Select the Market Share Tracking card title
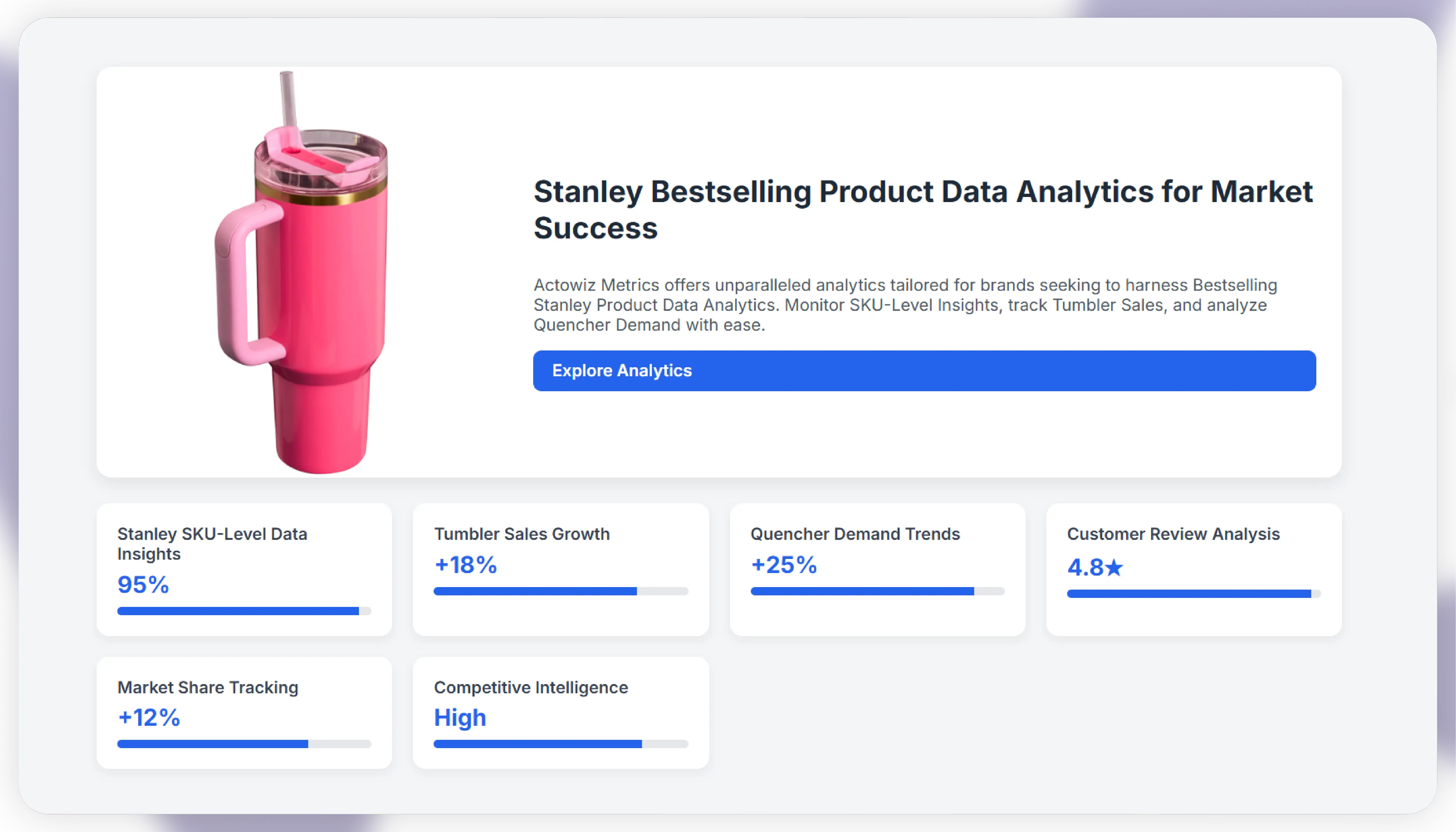1456x832 pixels. [x=207, y=688]
